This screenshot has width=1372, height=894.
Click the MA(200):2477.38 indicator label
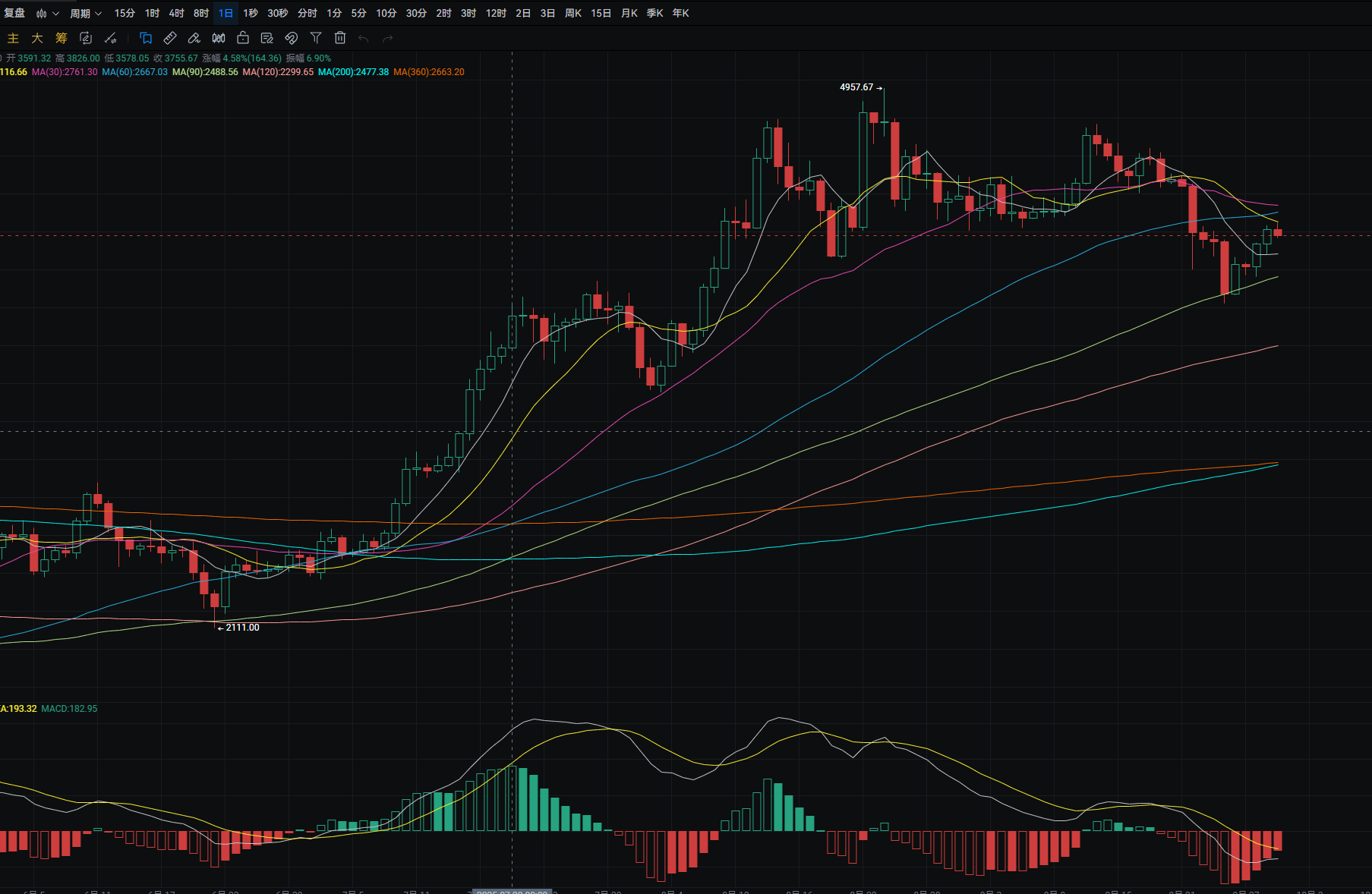[353, 72]
